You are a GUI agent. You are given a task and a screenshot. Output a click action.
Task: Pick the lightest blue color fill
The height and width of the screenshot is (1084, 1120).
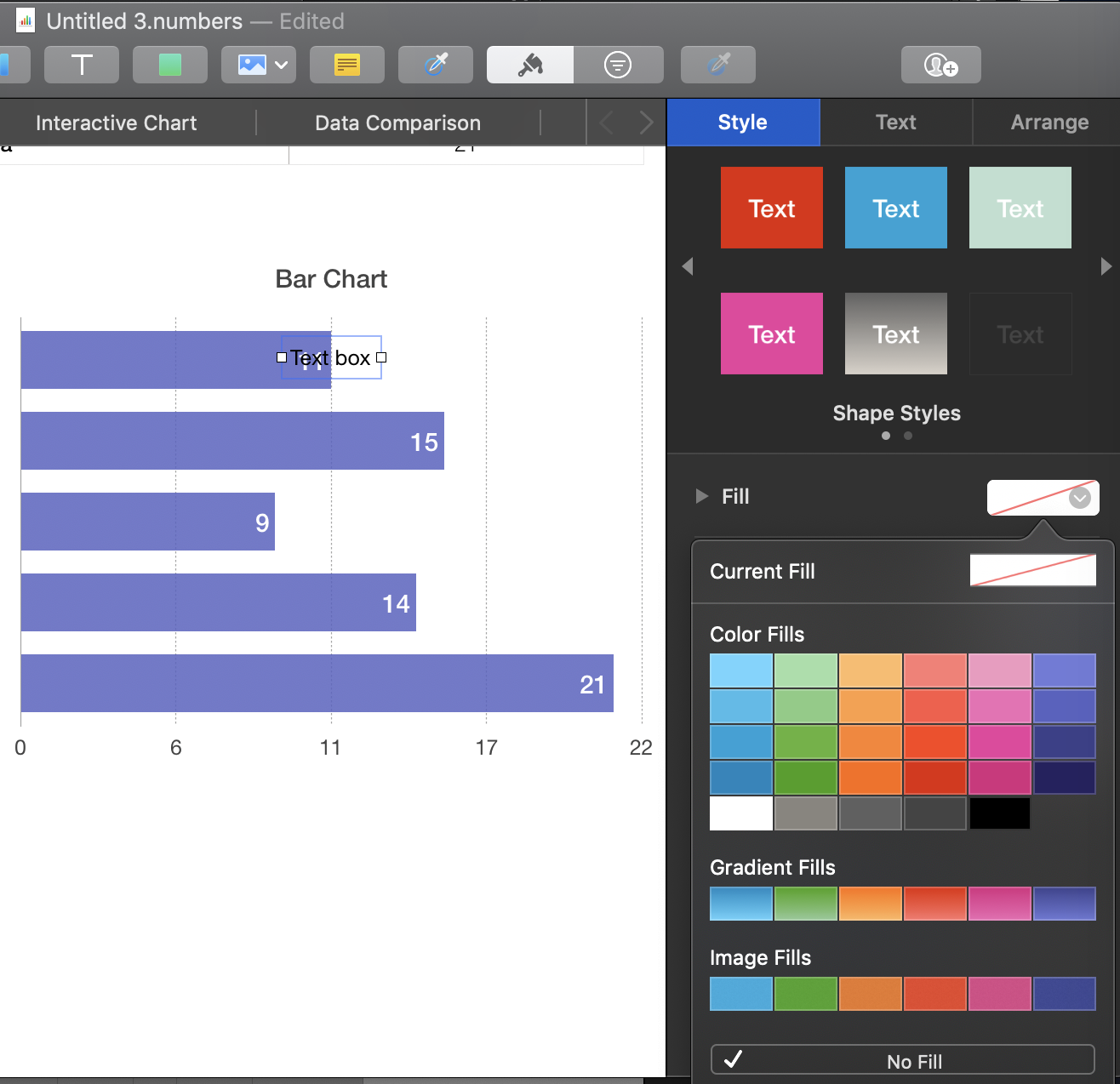tap(741, 670)
